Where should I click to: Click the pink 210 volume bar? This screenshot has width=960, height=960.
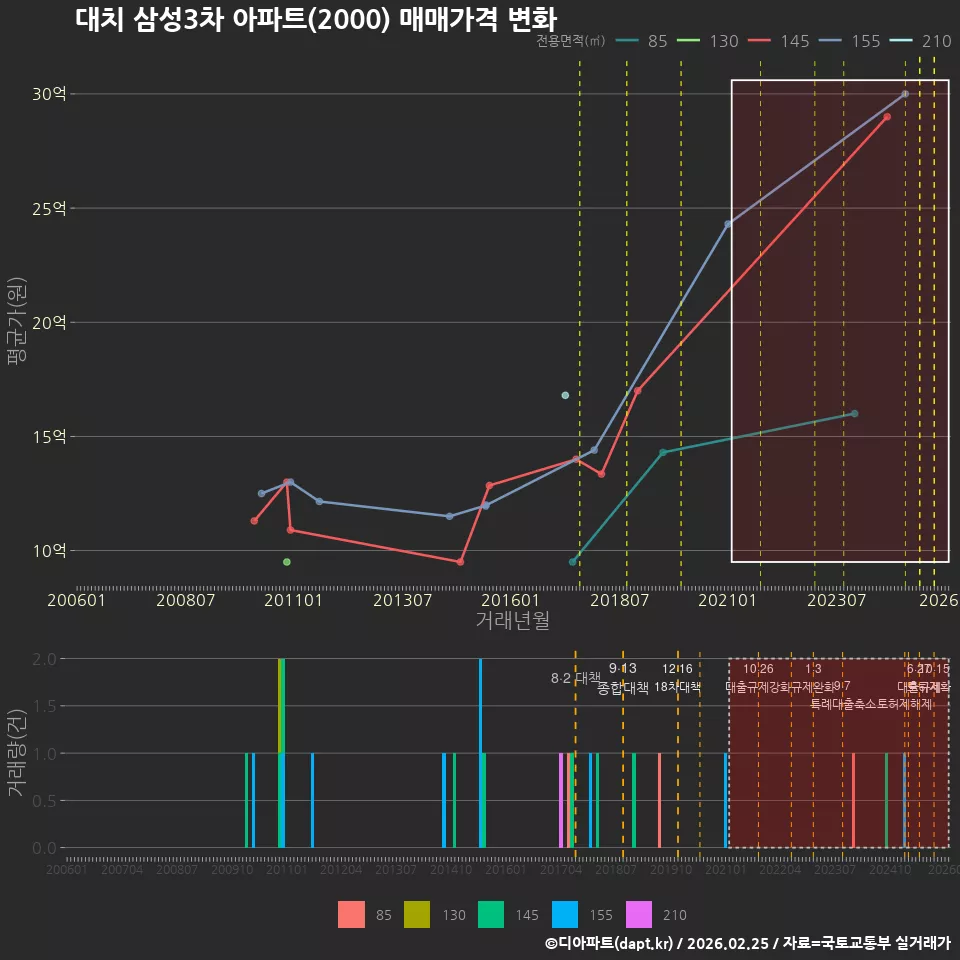(561, 800)
